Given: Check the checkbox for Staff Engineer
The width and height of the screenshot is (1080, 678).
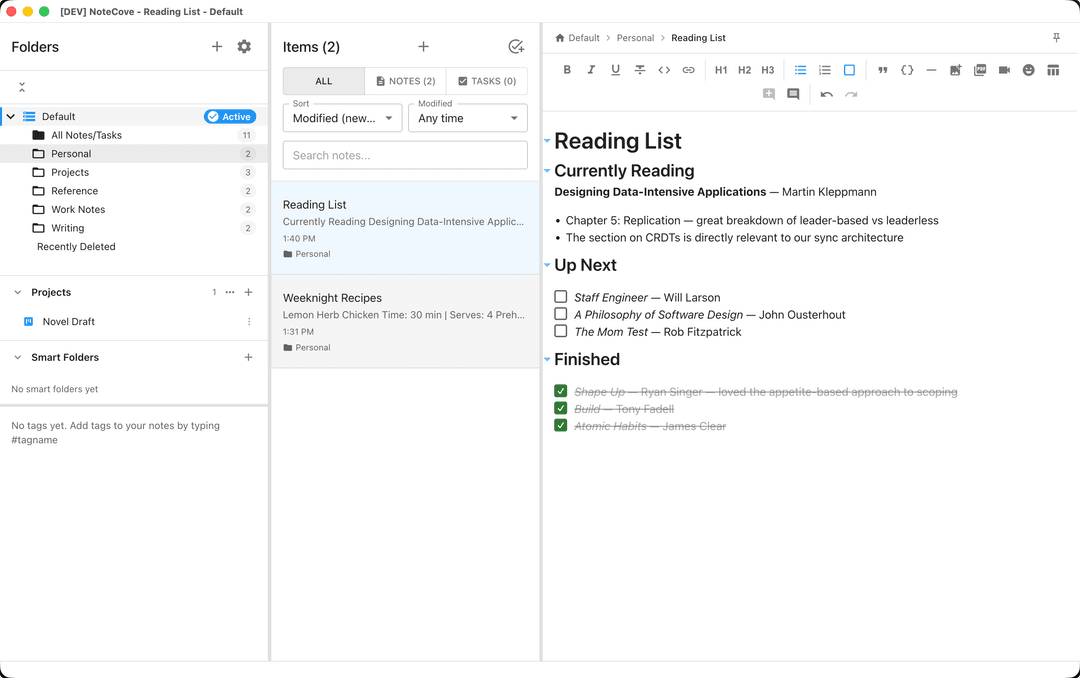Looking at the screenshot, I should coord(561,297).
